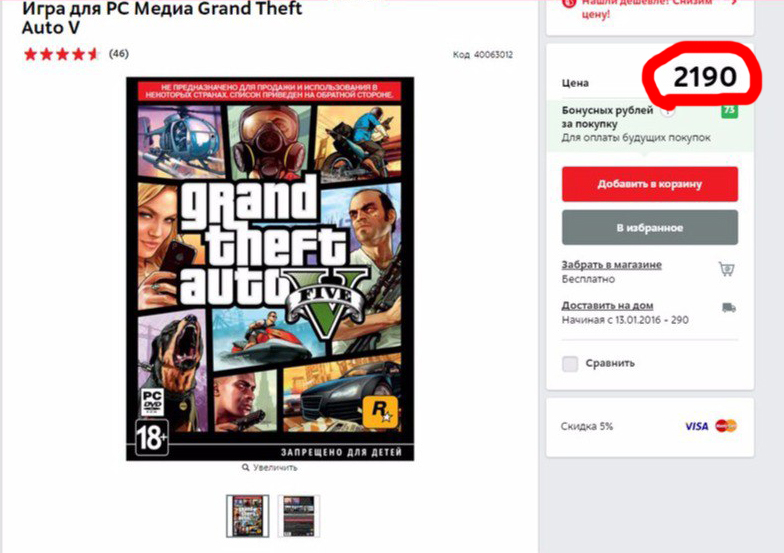Select the back cover thumbnail

coord(298,516)
